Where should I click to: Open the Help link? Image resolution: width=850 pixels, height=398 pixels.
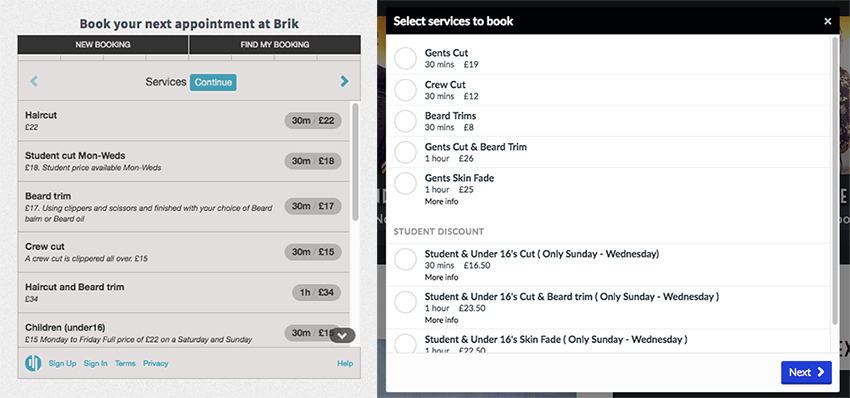coord(345,363)
